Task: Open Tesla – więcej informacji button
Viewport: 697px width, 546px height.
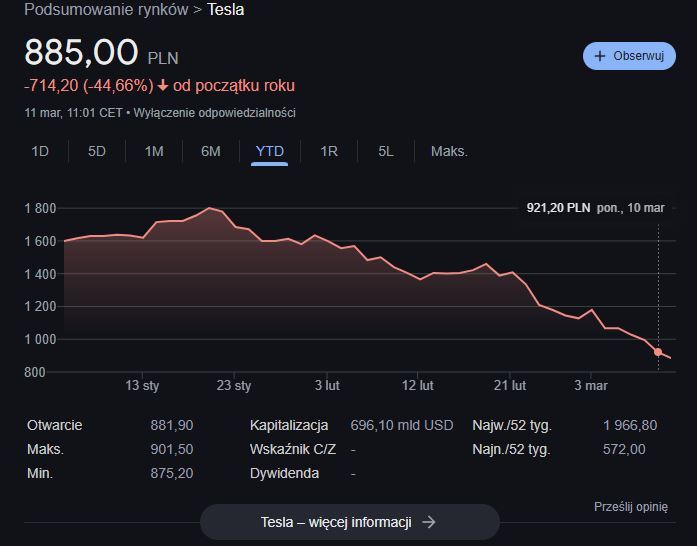Action: 349,522
